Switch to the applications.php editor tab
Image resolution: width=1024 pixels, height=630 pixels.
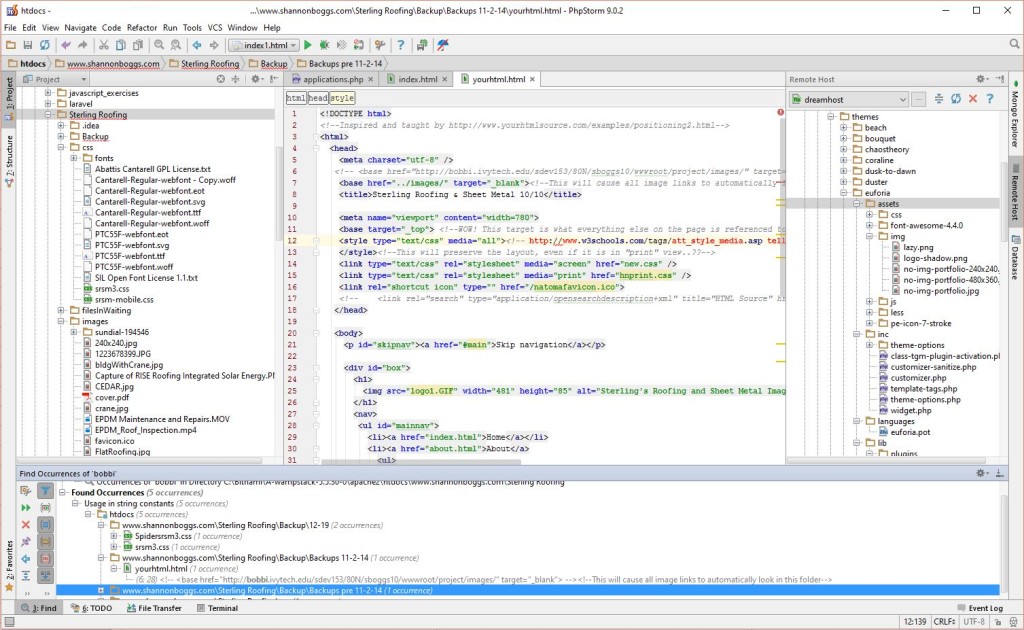332,79
